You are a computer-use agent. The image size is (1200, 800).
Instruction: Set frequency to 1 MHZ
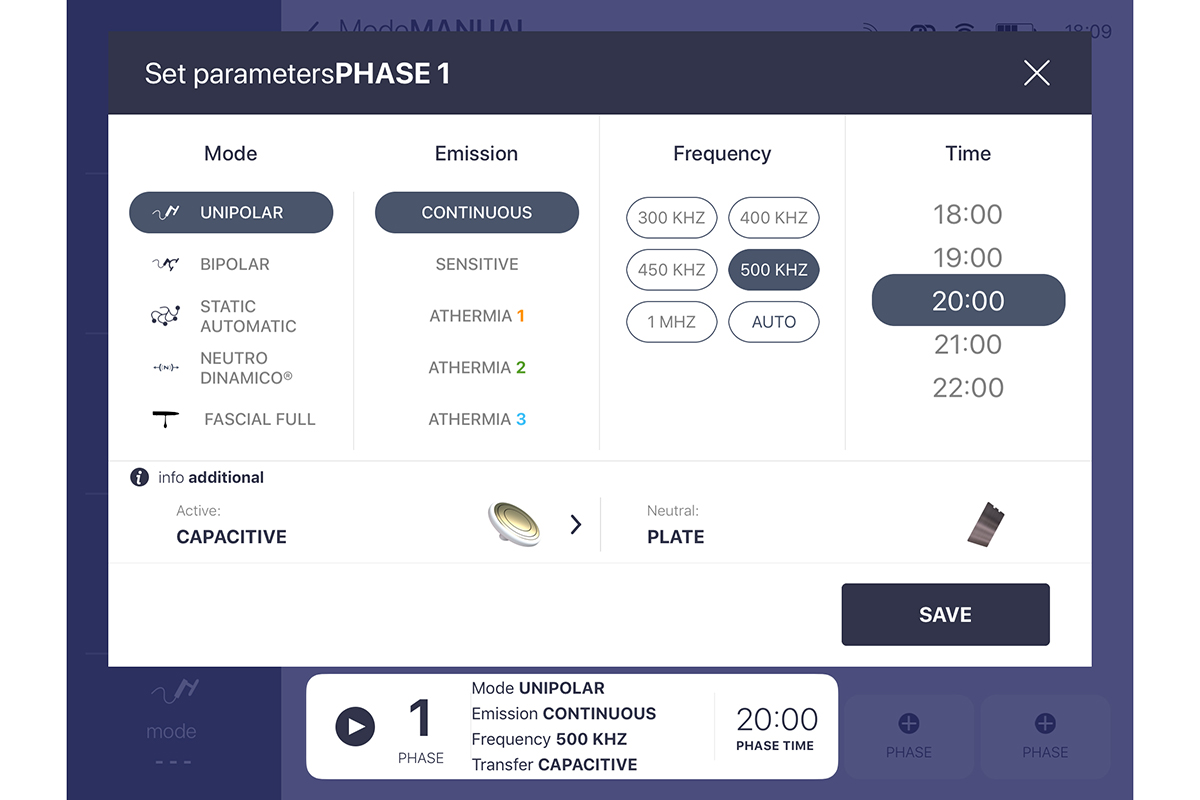[672, 322]
